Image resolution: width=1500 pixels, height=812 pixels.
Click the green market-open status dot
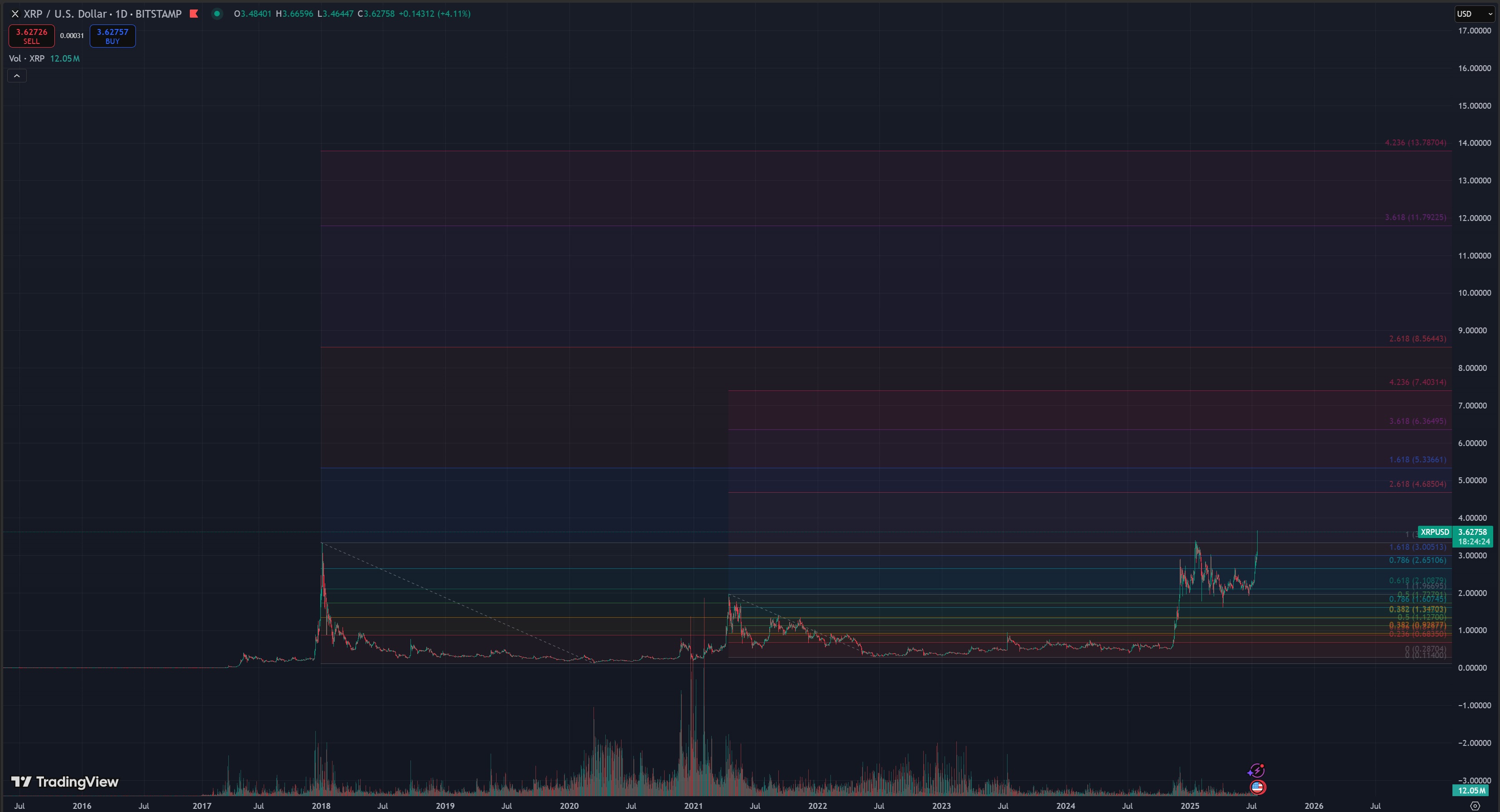217,14
